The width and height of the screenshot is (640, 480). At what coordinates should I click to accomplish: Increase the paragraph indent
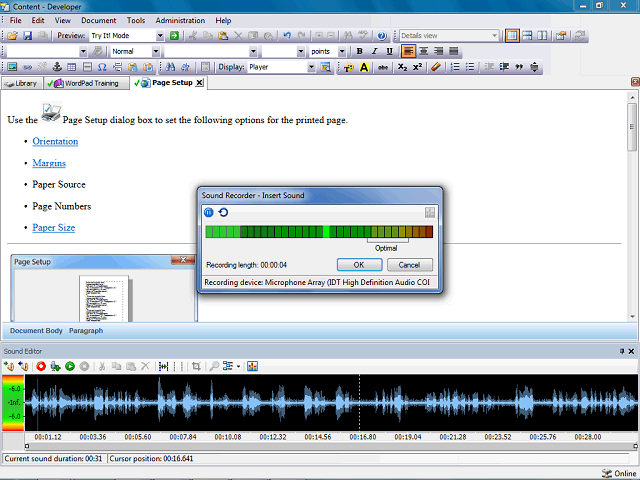[x=504, y=67]
